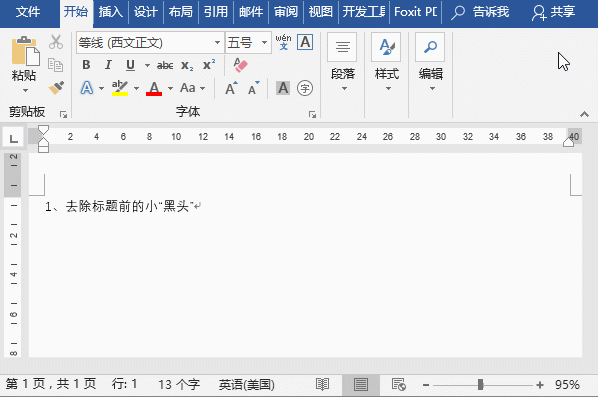Click the Phonetic Guide (wén) icon
Image resolution: width=598 pixels, height=397 pixels.
point(283,42)
